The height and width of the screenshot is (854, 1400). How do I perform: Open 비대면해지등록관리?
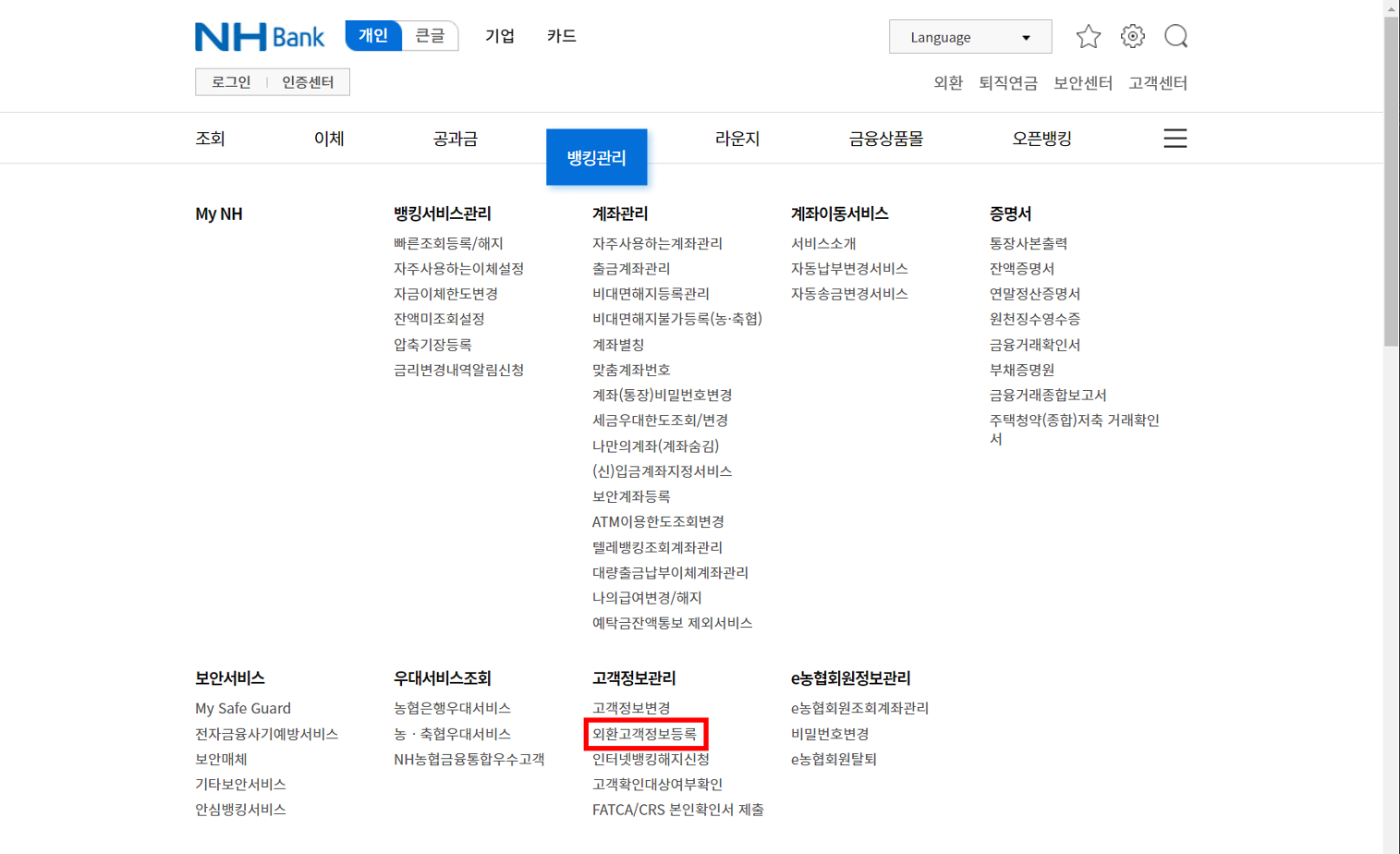click(x=651, y=293)
